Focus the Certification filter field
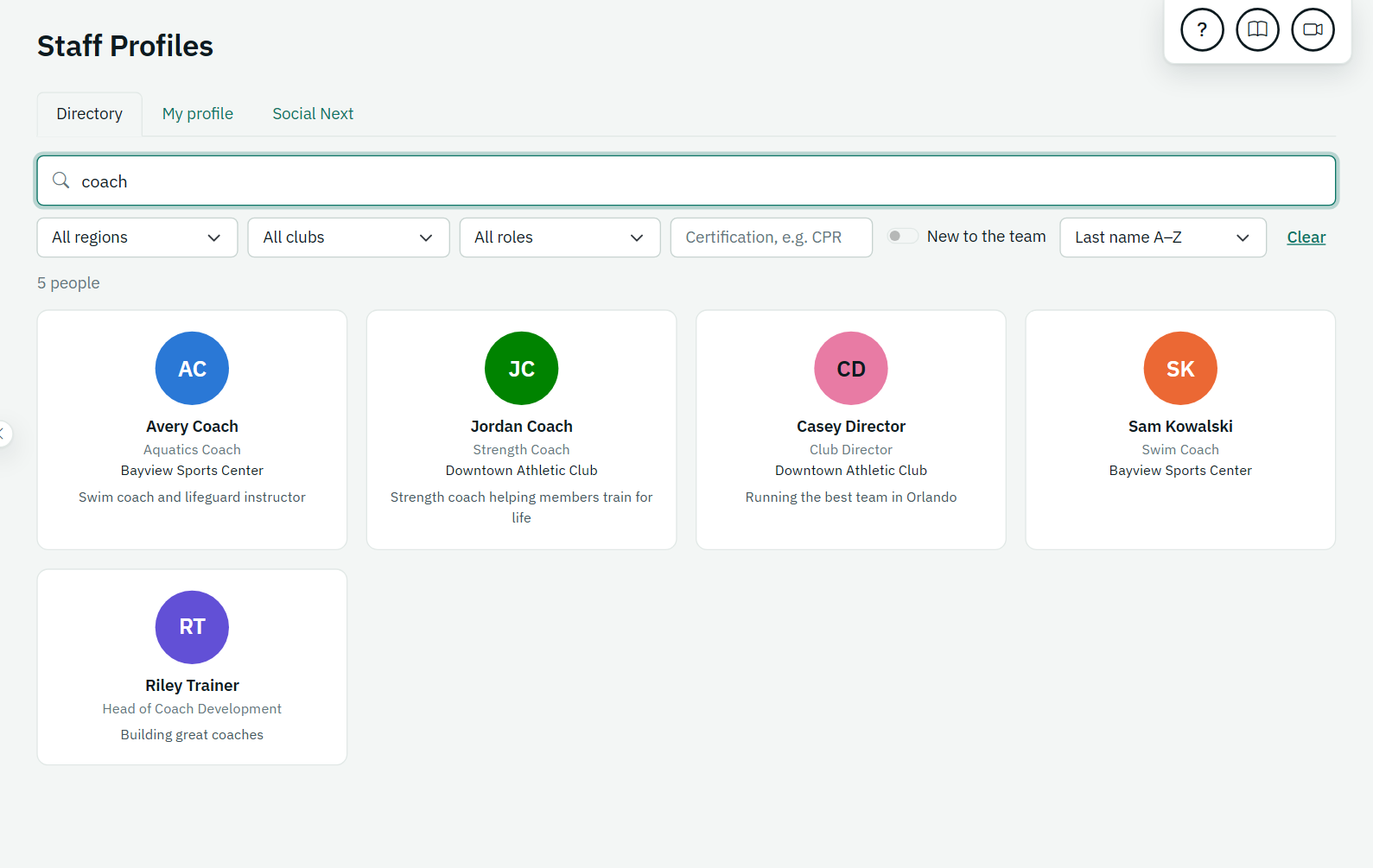This screenshot has width=1373, height=868. coord(772,238)
